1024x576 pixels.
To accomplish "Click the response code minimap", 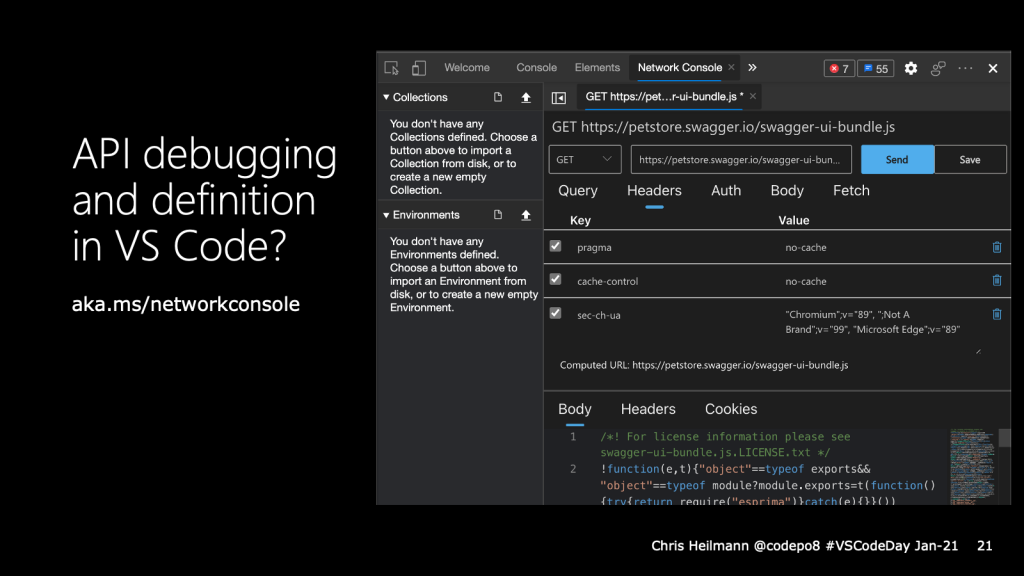I will click(x=972, y=466).
